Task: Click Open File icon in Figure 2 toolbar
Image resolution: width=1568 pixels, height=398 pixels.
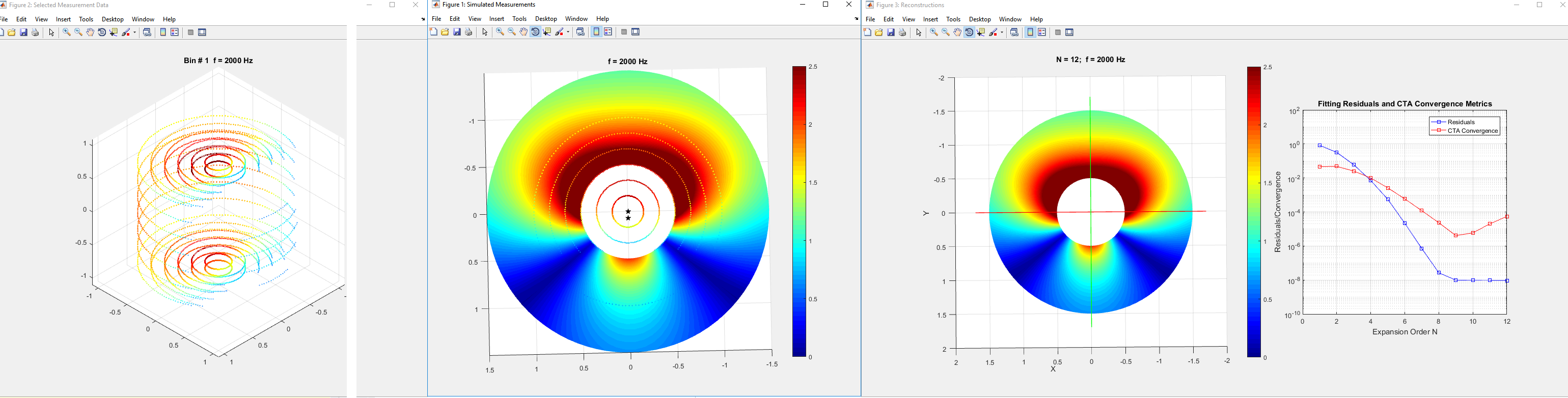Action: point(12,32)
